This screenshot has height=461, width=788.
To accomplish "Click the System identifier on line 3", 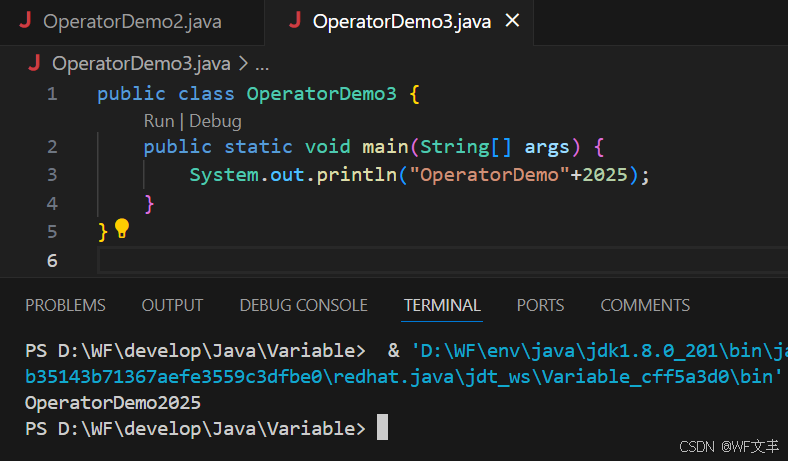I will (x=224, y=175).
